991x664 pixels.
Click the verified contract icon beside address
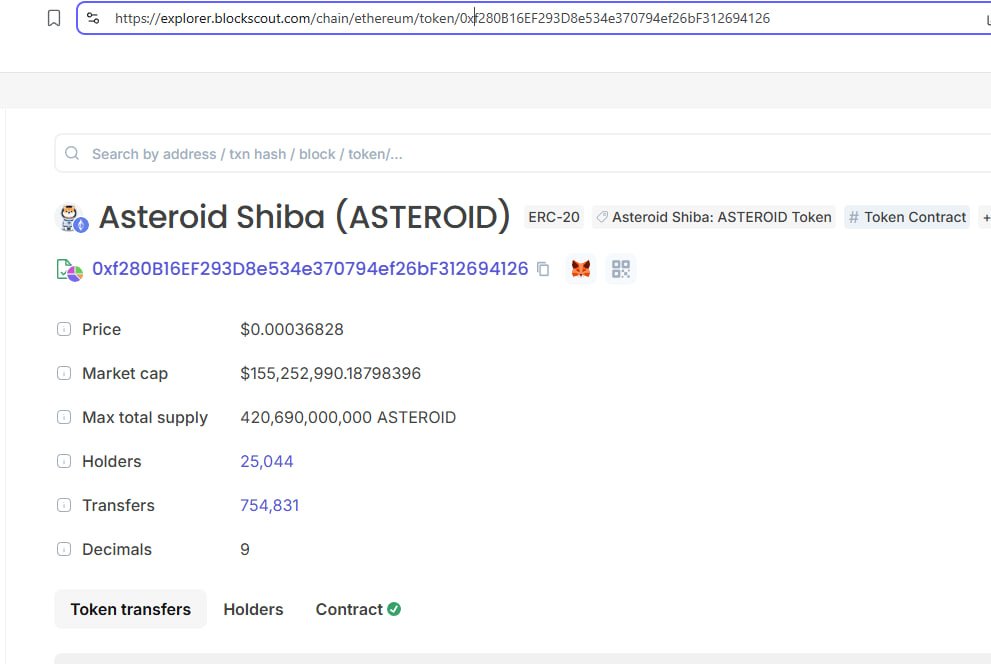[70, 270]
